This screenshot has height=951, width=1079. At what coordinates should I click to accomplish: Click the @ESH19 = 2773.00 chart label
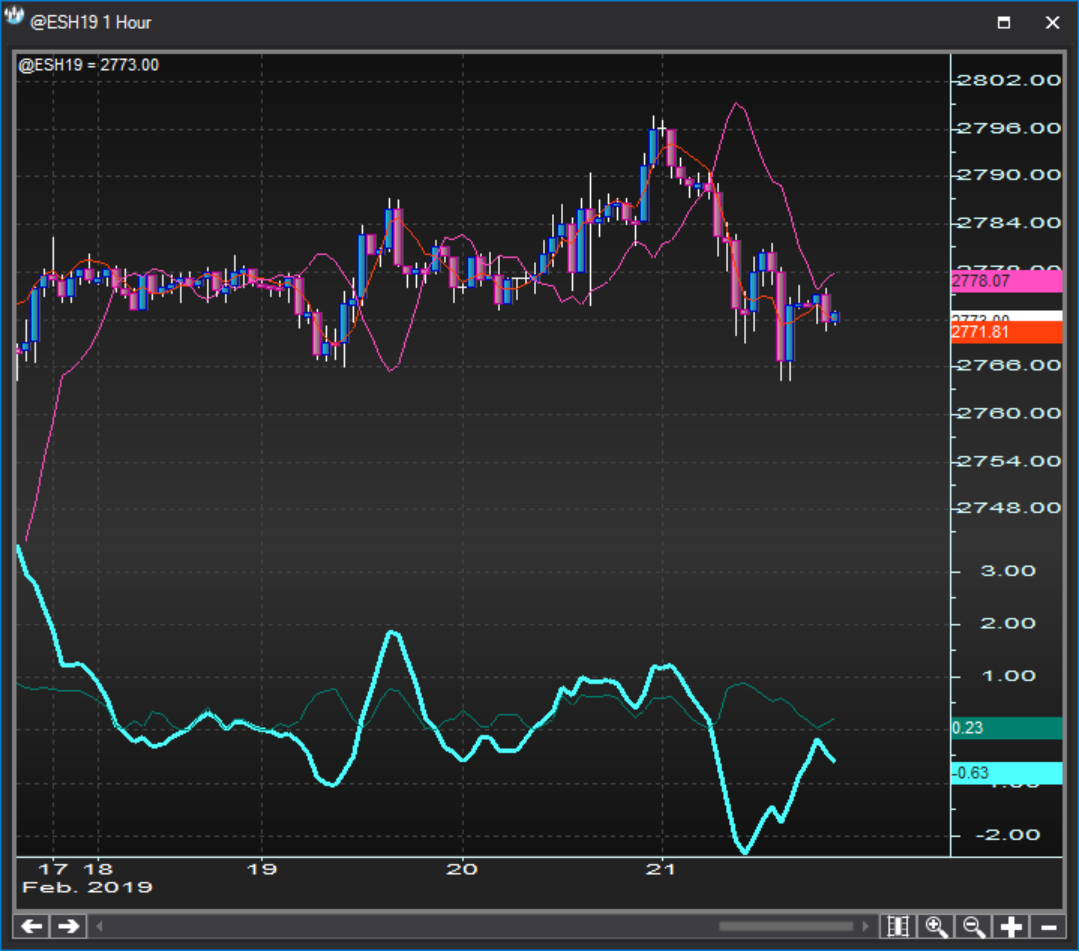click(88, 65)
